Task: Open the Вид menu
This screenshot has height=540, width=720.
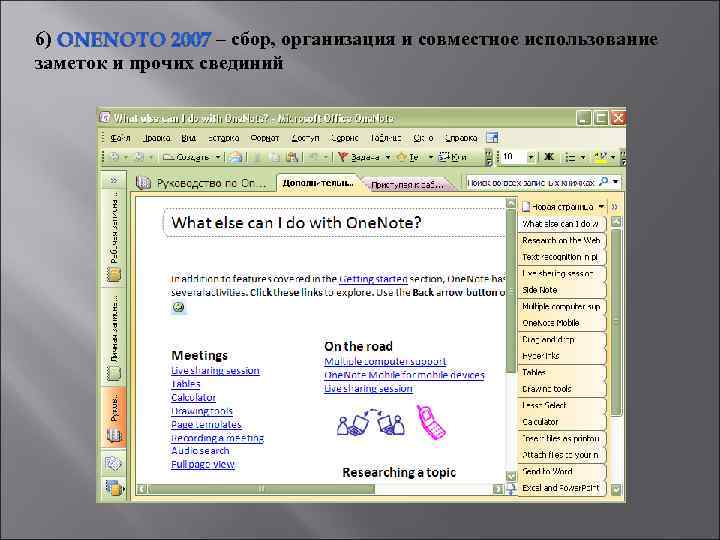Action: click(x=188, y=138)
